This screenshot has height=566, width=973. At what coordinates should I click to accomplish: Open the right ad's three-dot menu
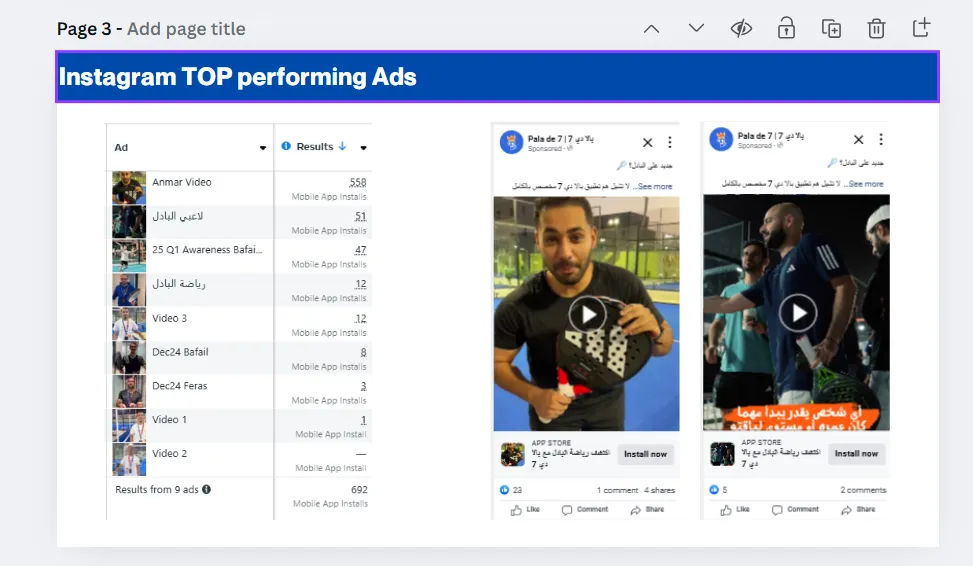(881, 139)
